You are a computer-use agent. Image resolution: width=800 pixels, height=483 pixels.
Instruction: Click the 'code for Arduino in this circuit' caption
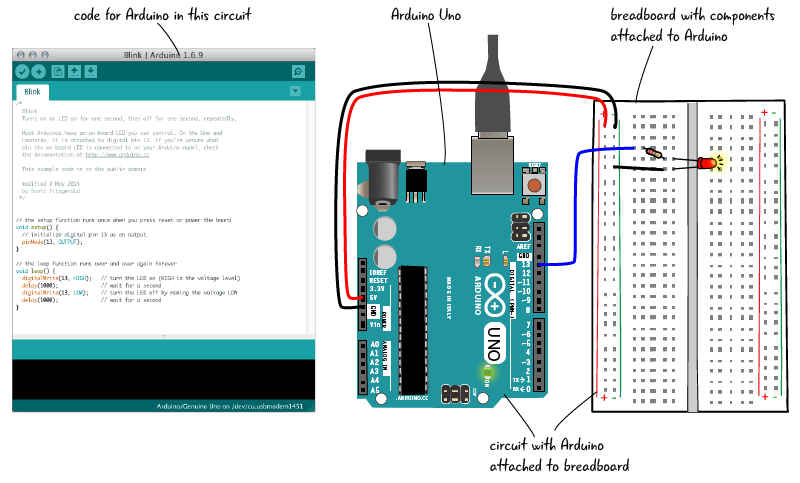pos(162,15)
